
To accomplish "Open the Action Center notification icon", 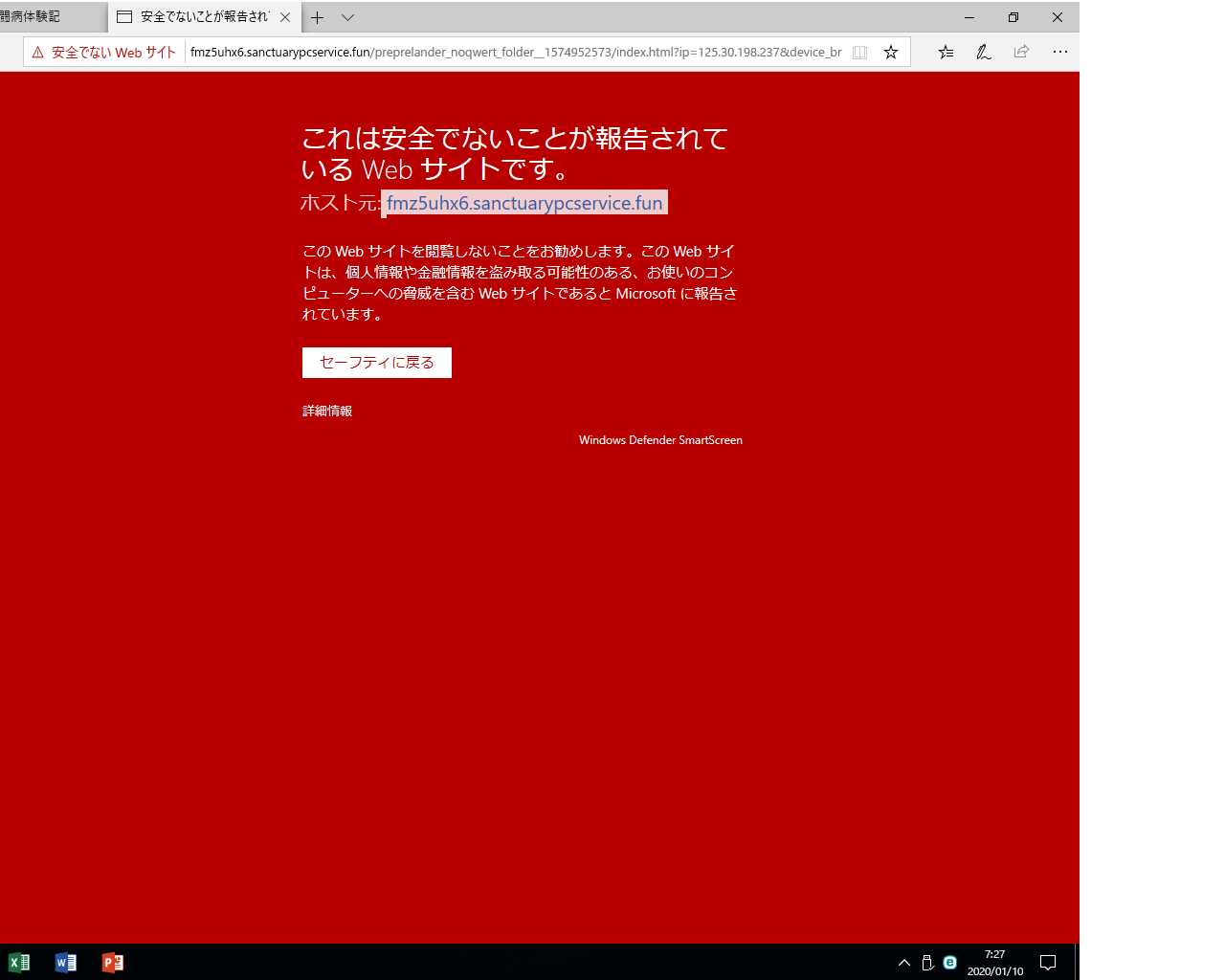I will [1048, 963].
